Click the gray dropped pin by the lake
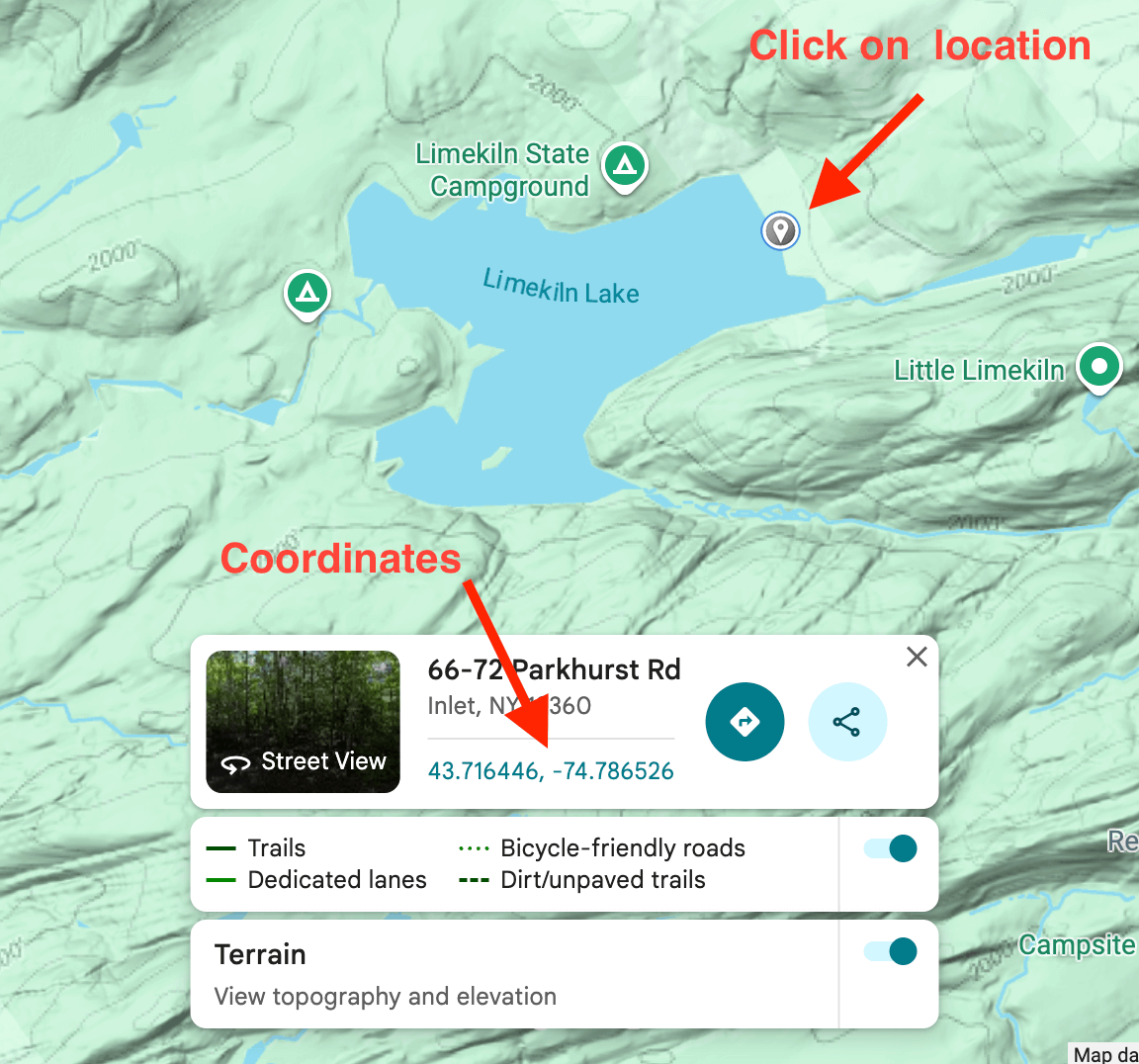The height and width of the screenshot is (1064, 1139). pyautogui.click(x=780, y=231)
